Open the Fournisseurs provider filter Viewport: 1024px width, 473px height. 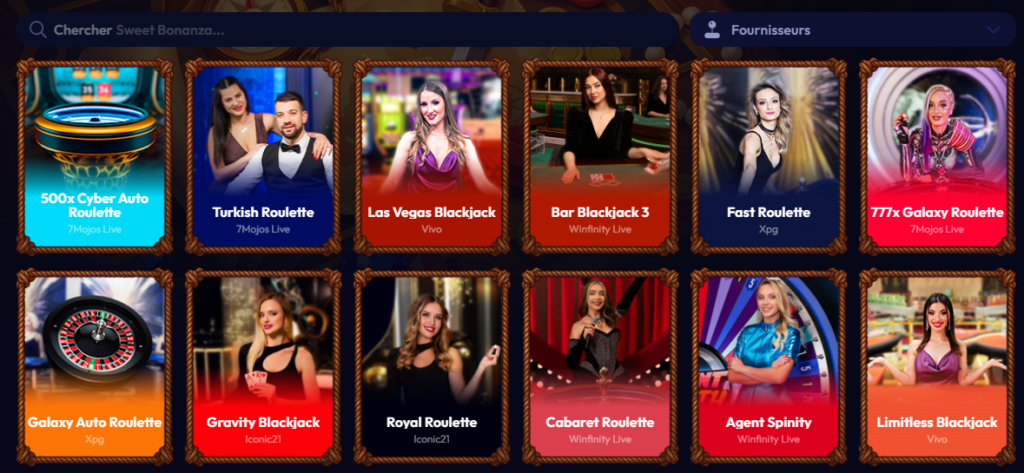point(852,30)
